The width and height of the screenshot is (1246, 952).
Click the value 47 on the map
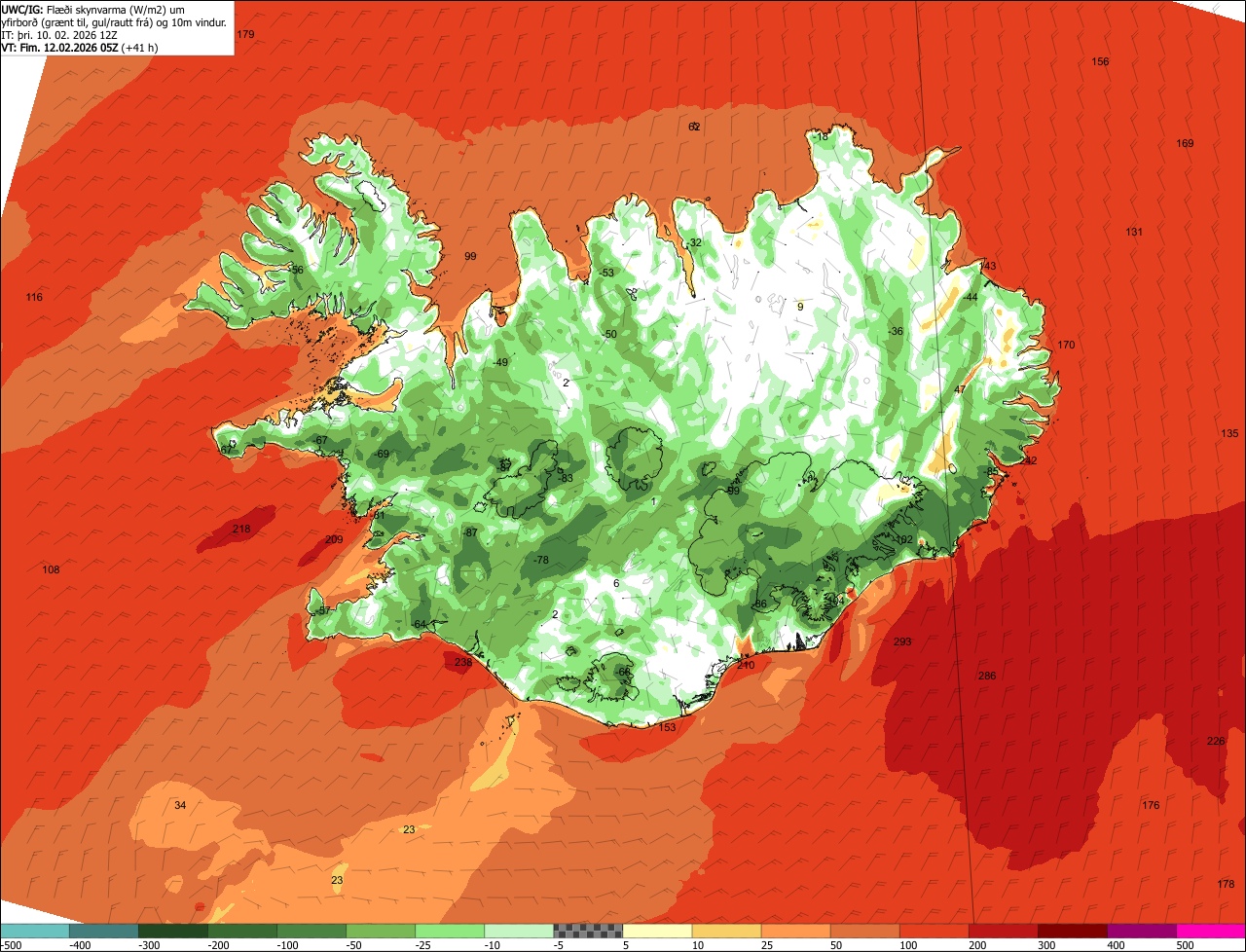point(960,389)
